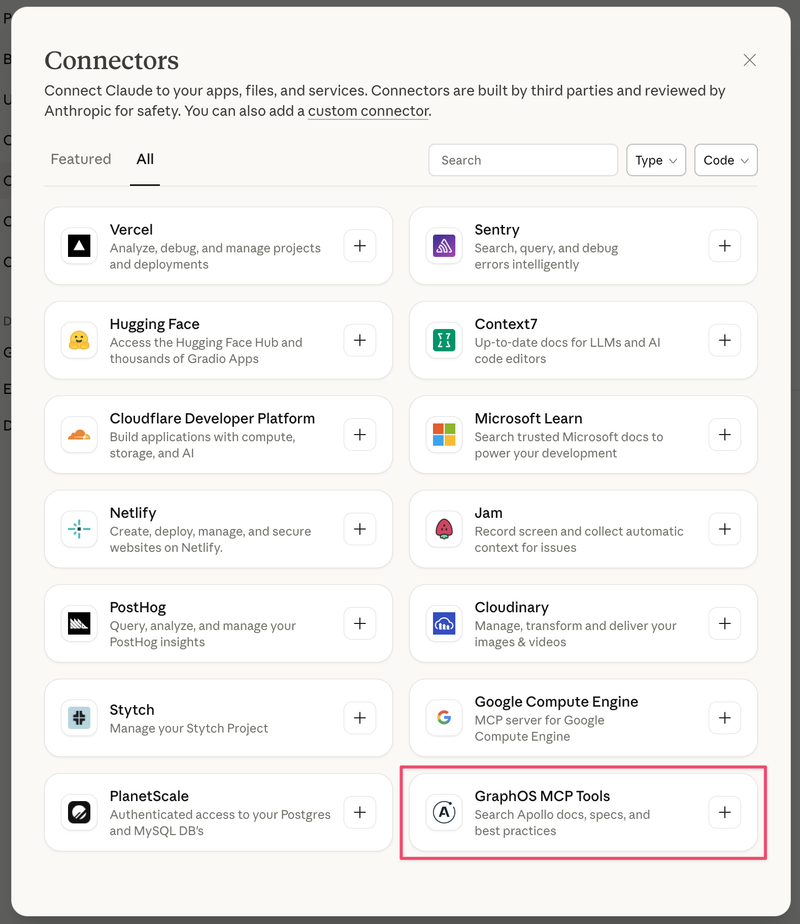Add the Stytch connector
The image size is (800, 924).
point(359,718)
